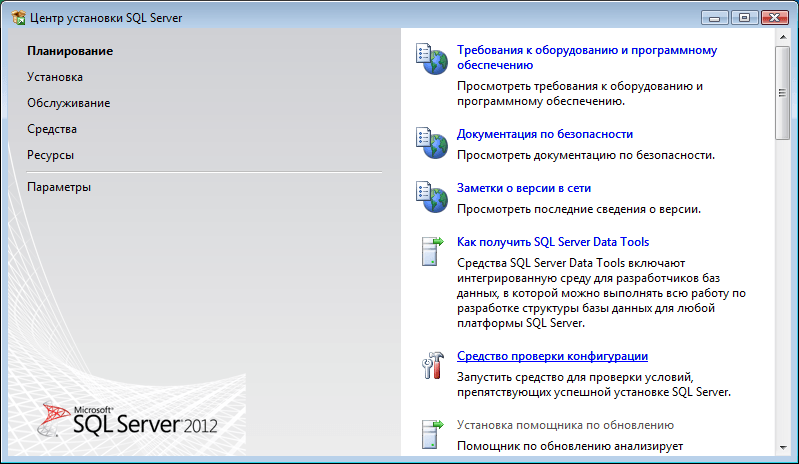Open the Параметры section
This screenshot has height=464, width=799.
click(59, 187)
